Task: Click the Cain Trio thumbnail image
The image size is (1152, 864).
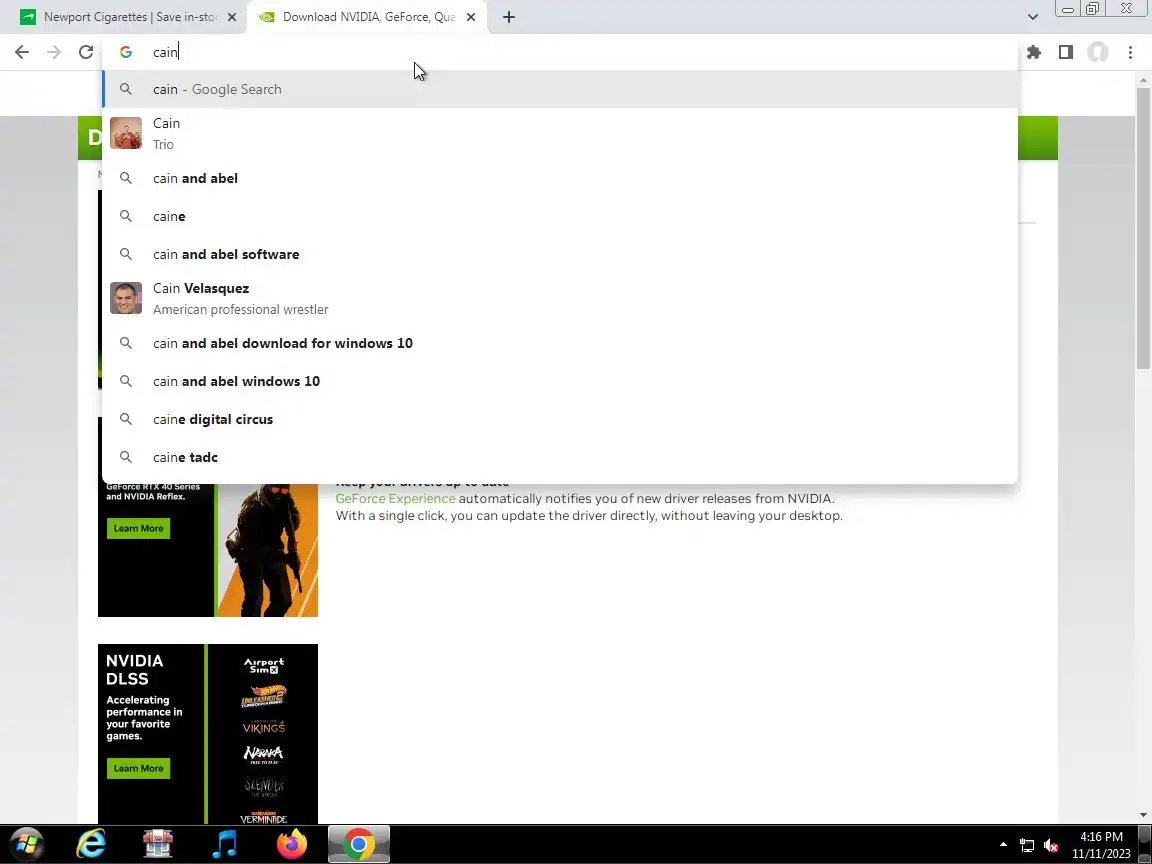Action: (126, 133)
